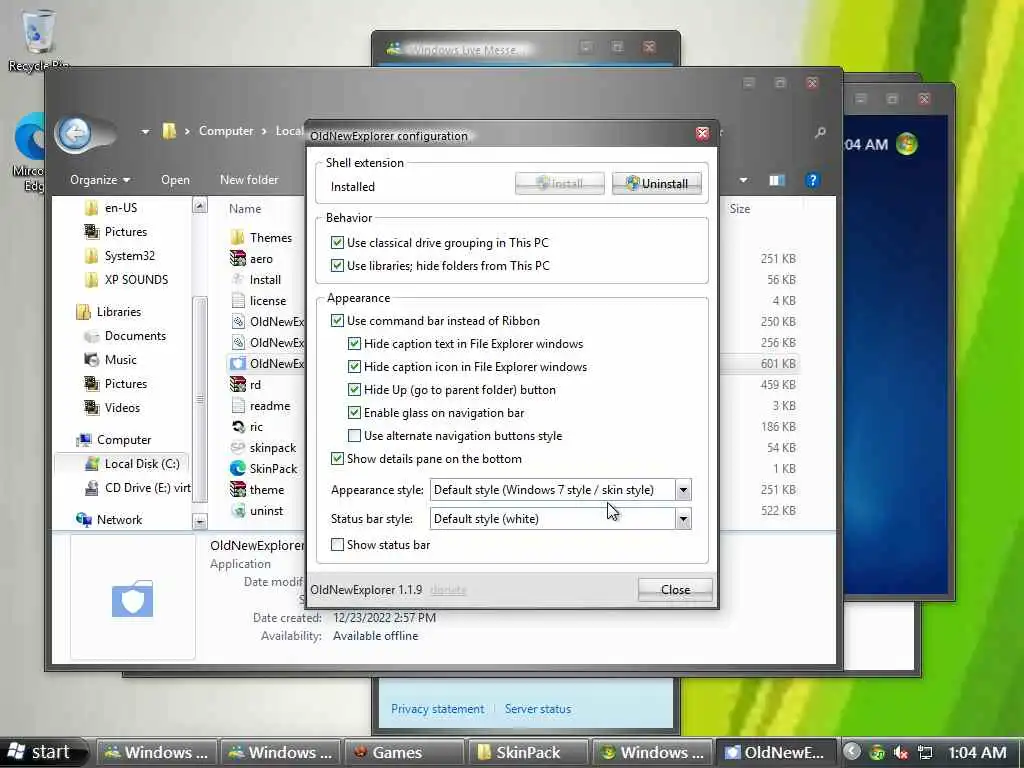Switch to OldNewExplorer taskbar button
Screen dimensions: 1024x768
pos(776,752)
